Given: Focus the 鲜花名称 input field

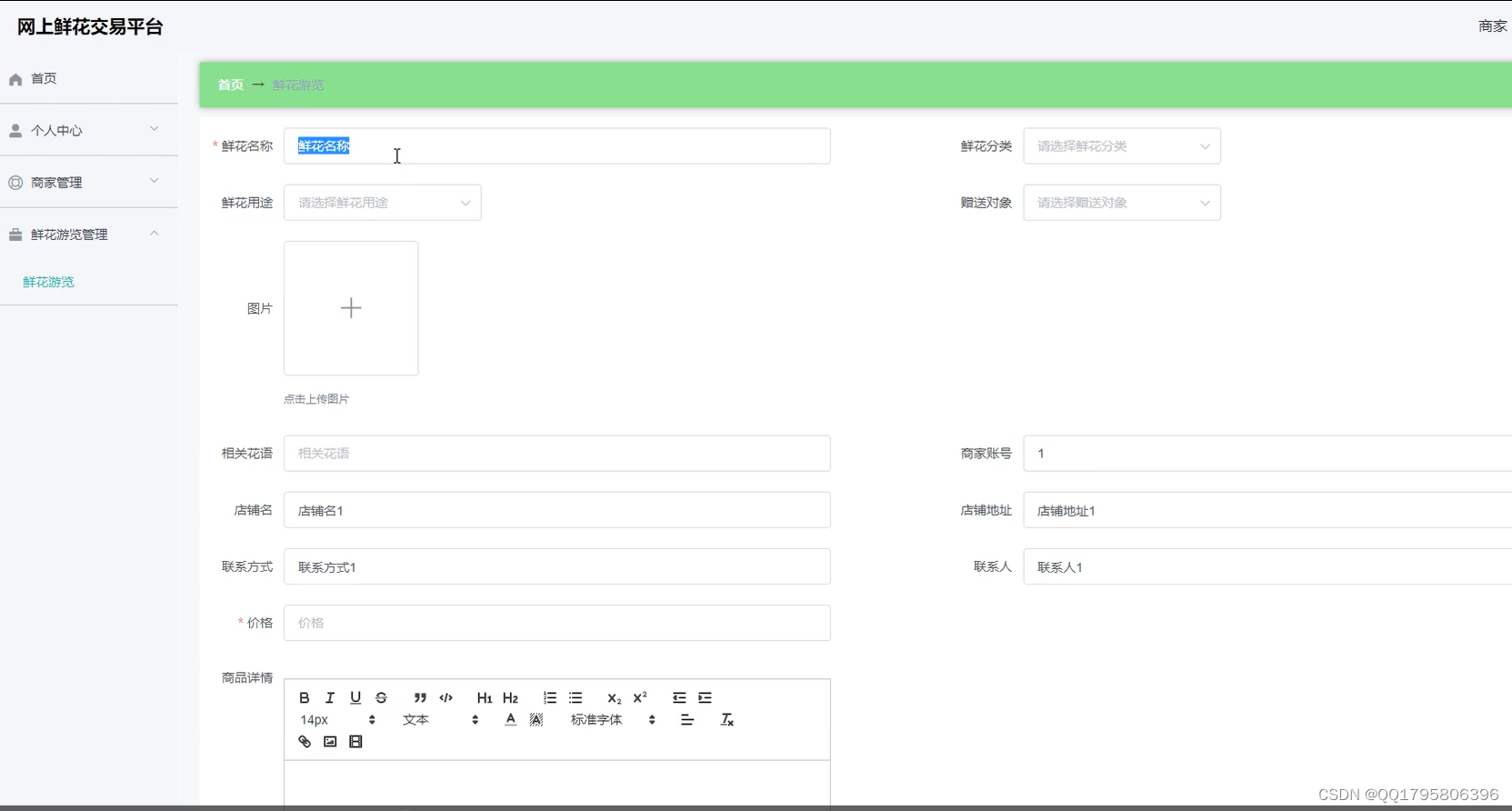Looking at the screenshot, I should point(557,146).
